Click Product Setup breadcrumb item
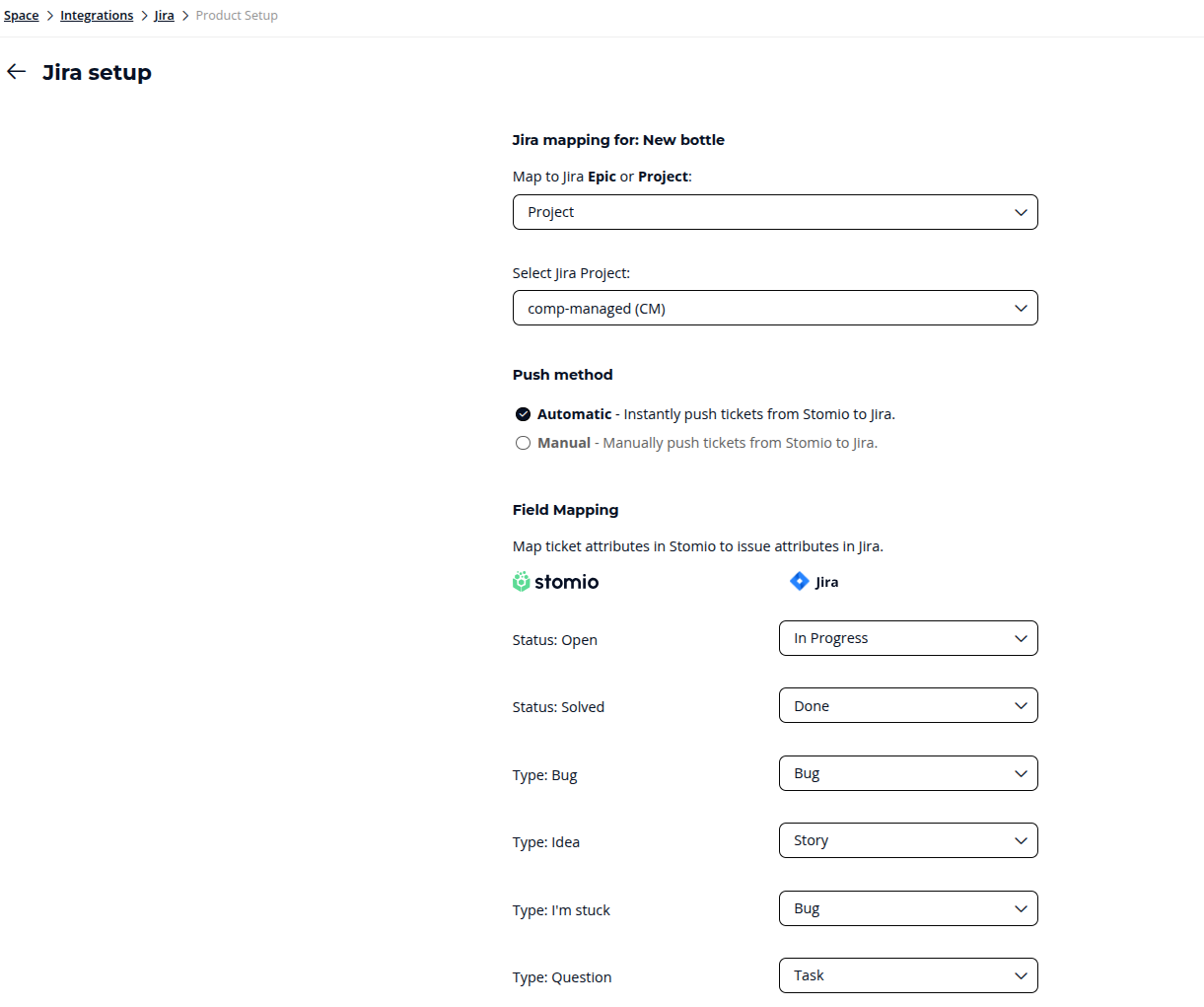 pos(237,16)
